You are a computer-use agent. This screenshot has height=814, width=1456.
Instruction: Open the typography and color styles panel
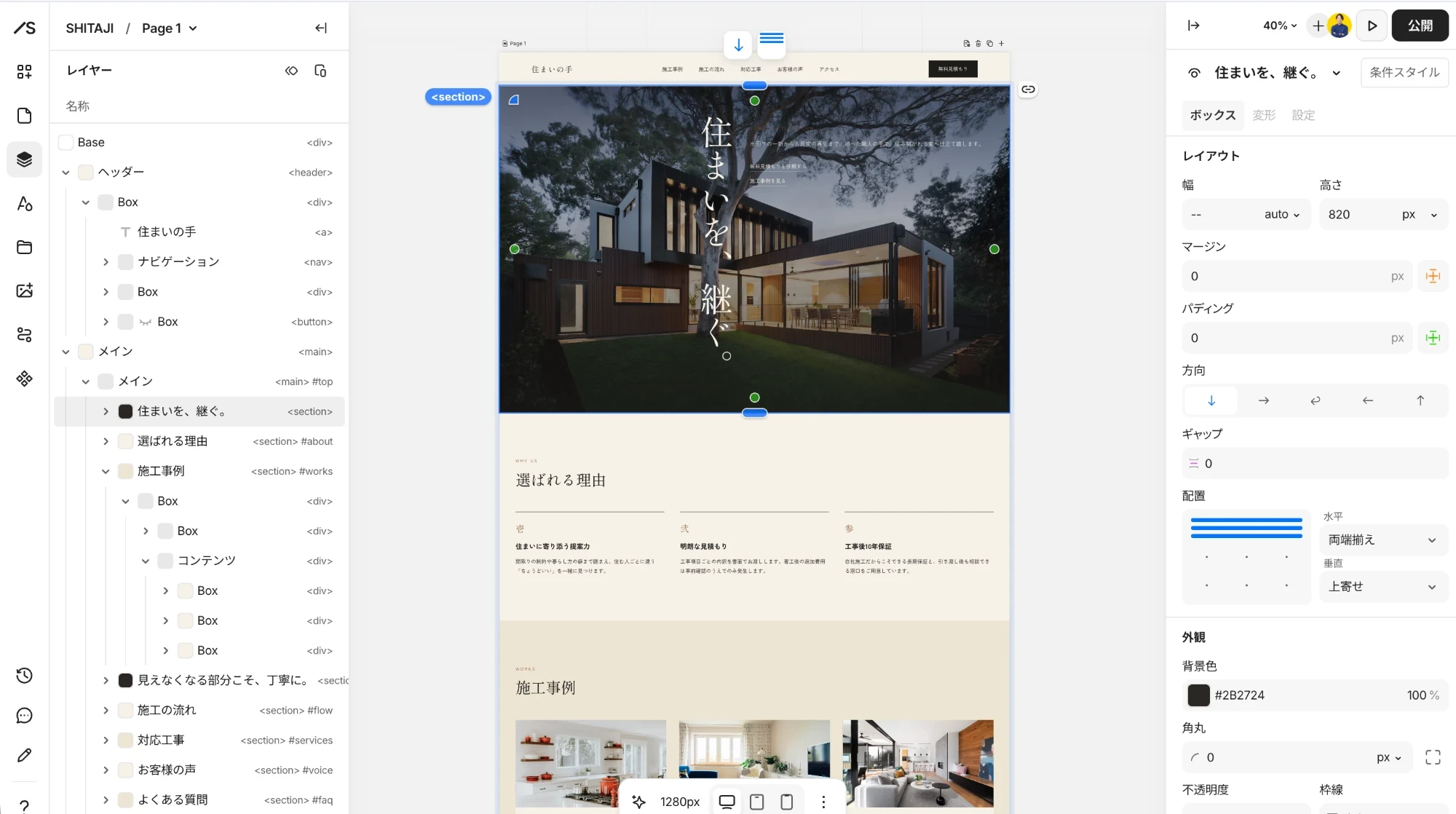pyautogui.click(x=24, y=203)
